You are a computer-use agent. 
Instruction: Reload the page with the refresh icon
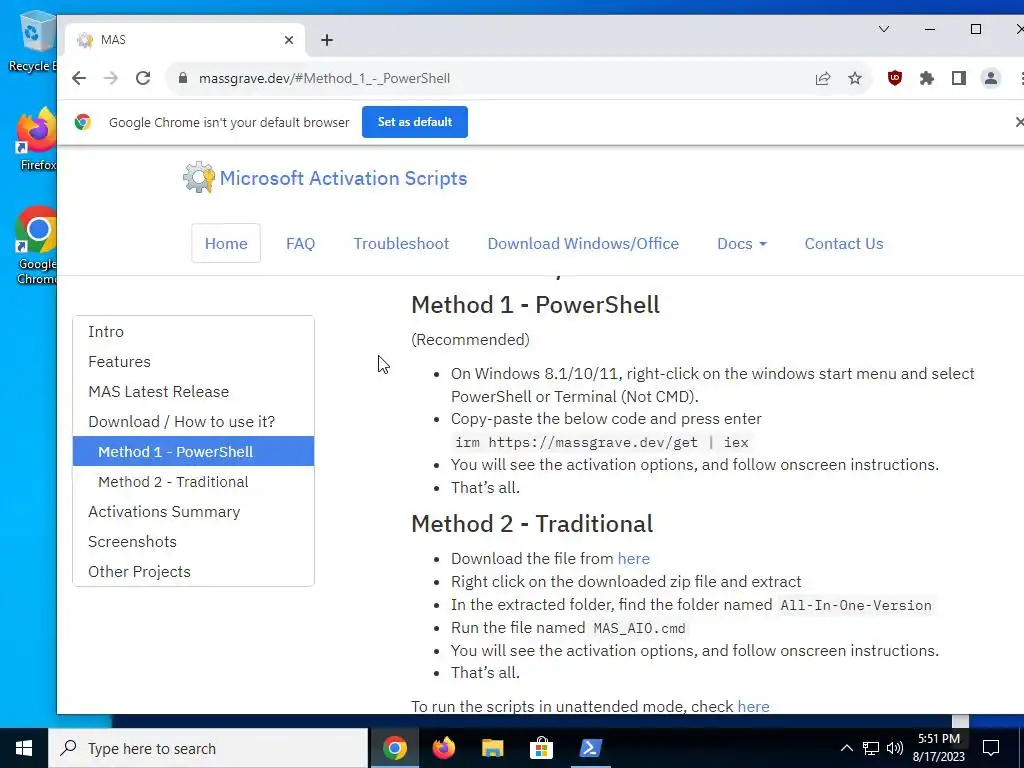143,78
